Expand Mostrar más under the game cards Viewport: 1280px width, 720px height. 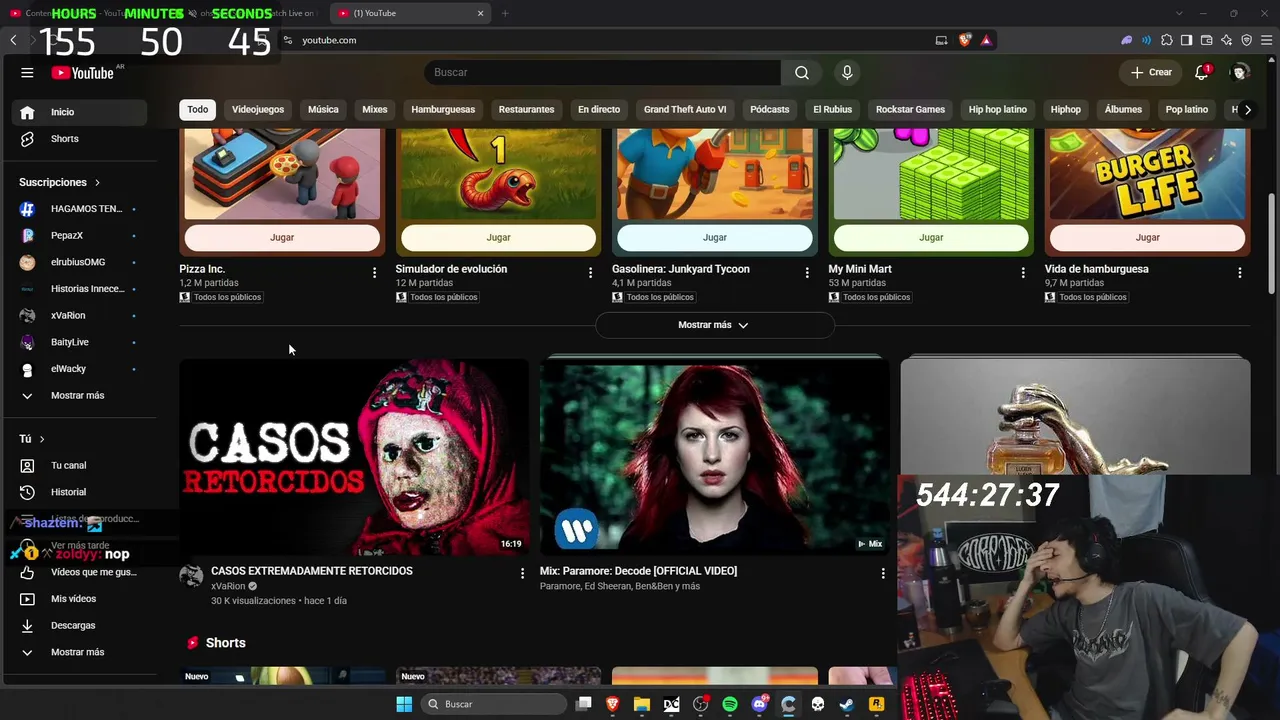[714, 325]
